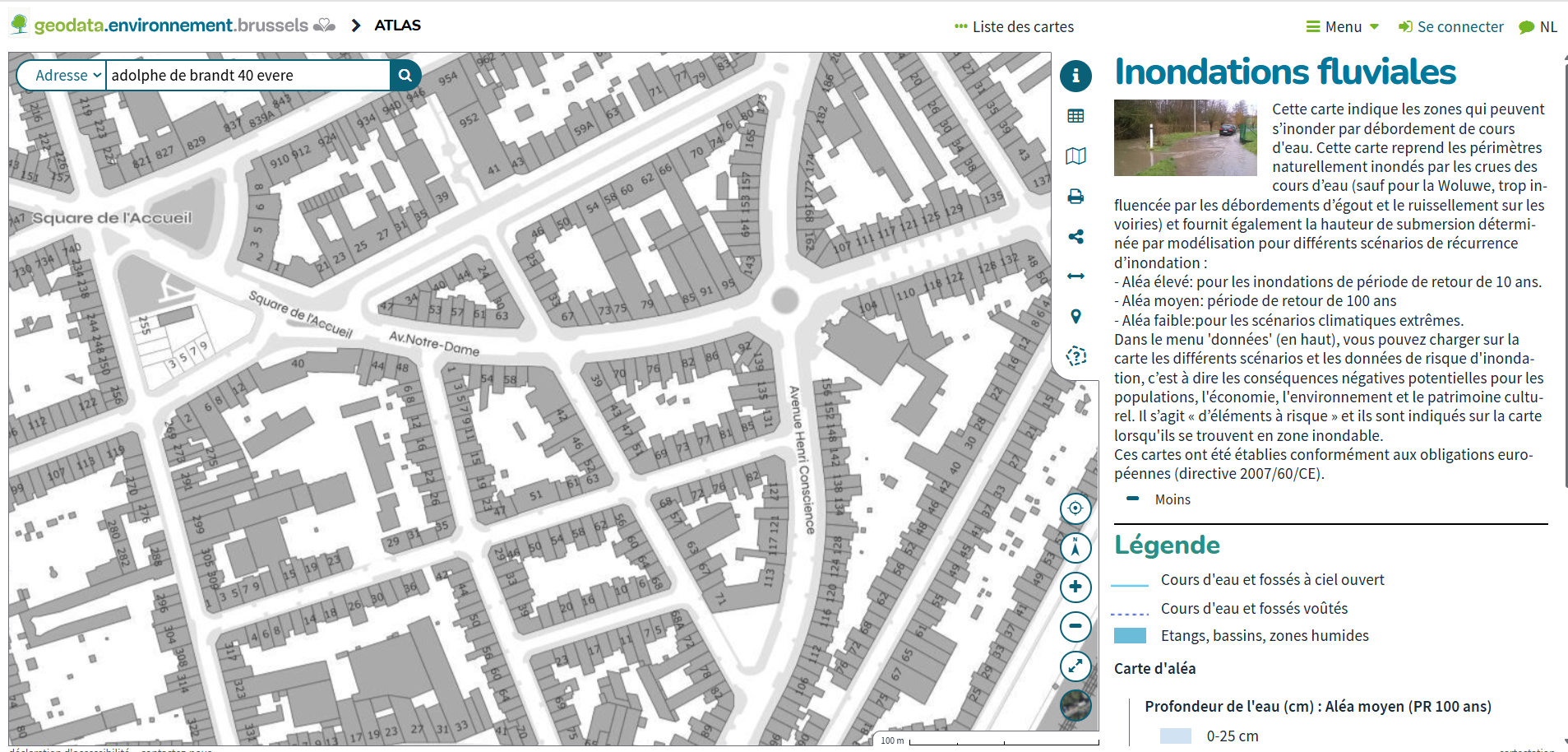Zoom out of the map
The image size is (1568, 752).
click(1075, 627)
